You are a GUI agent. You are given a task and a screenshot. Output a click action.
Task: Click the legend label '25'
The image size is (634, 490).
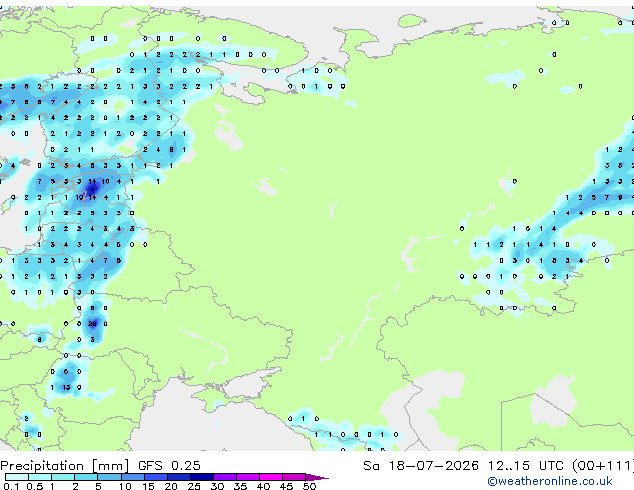194,486
